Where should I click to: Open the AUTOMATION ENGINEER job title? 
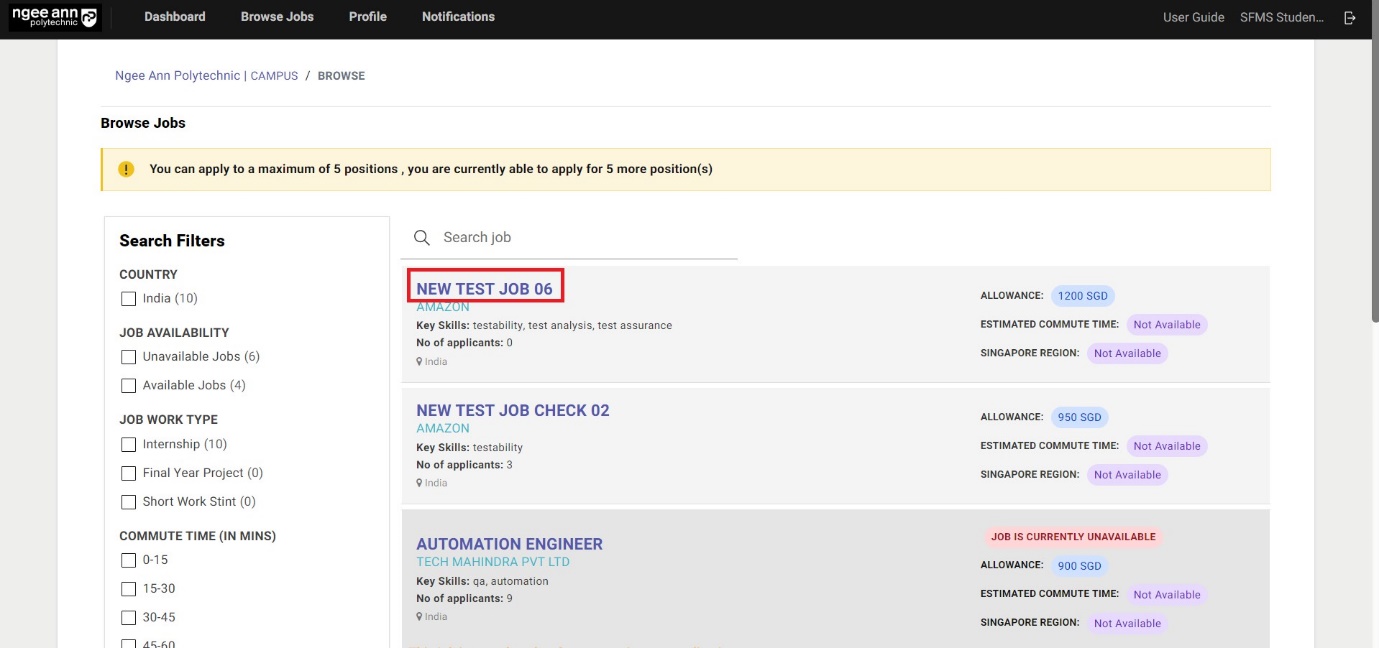coord(509,544)
